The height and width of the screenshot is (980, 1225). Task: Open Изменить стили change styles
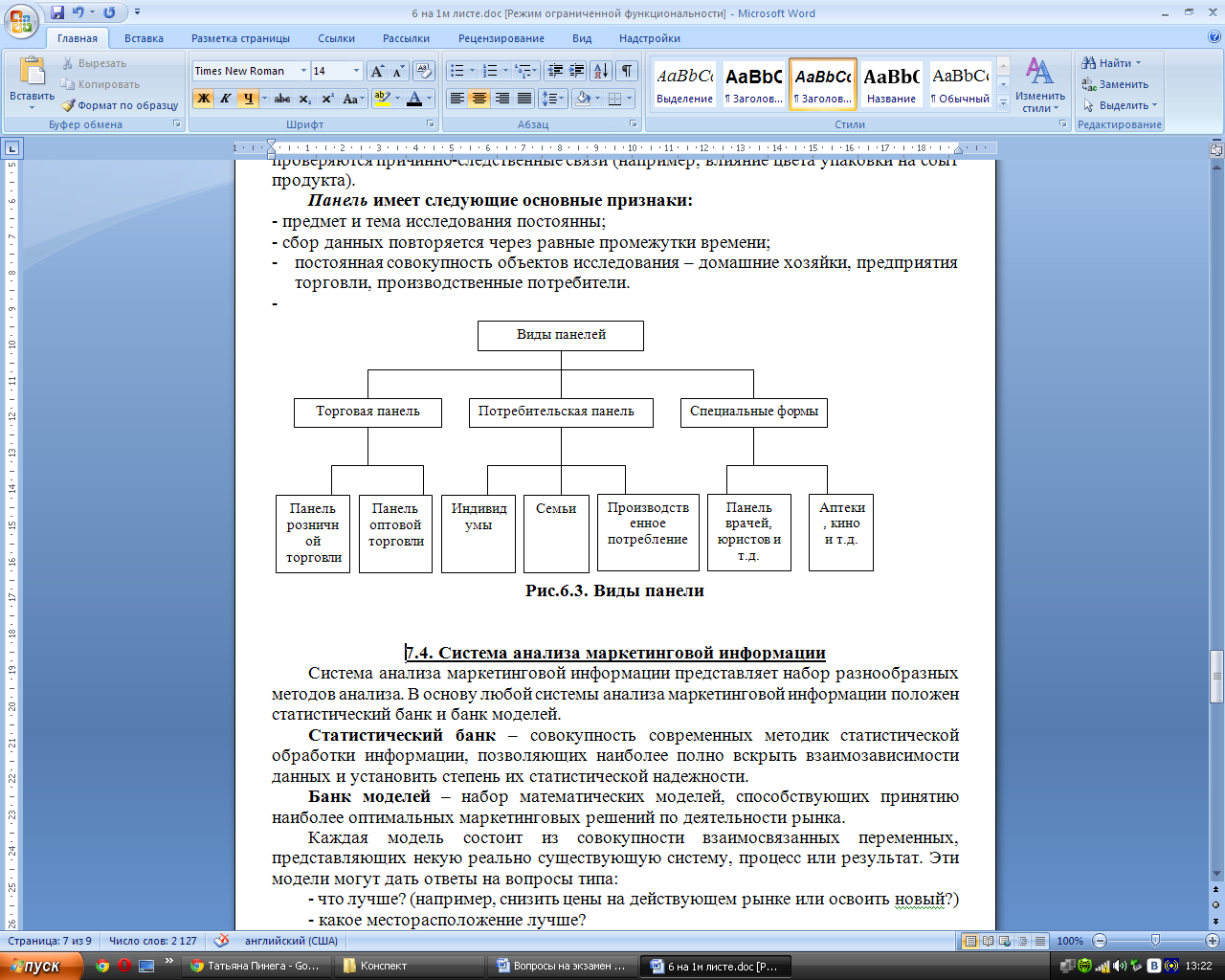pos(1040,84)
